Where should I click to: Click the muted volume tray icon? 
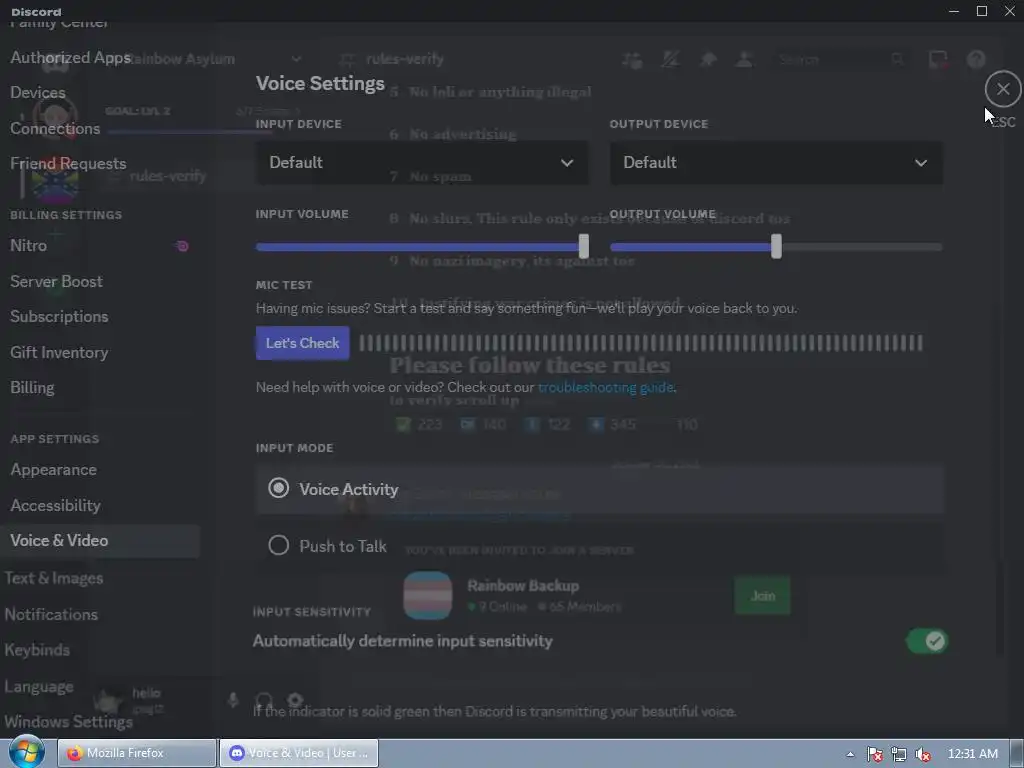coord(923,754)
